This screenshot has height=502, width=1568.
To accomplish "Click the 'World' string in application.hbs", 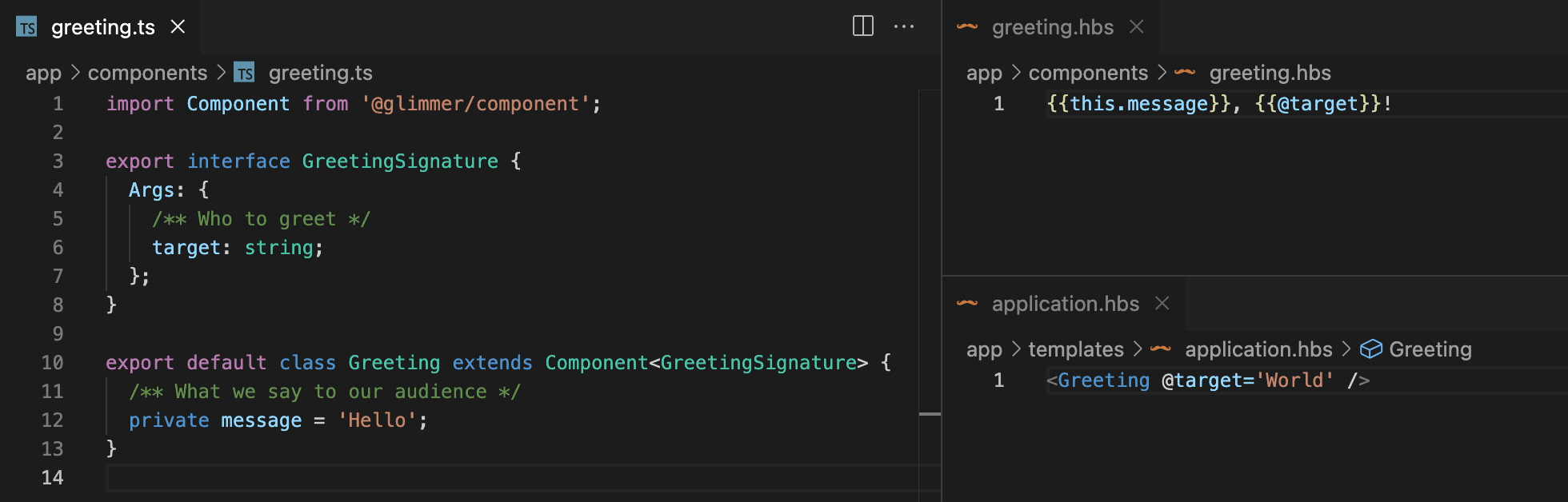I will [1294, 380].
